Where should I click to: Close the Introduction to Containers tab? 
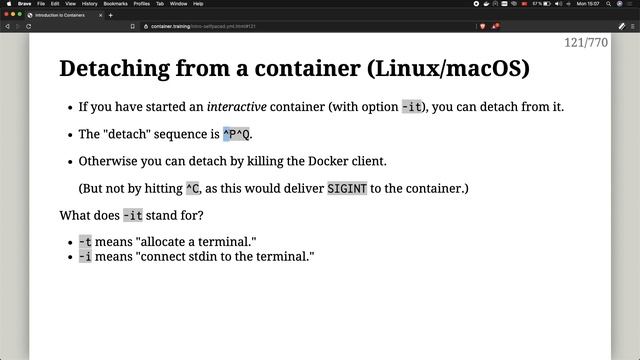100,15
